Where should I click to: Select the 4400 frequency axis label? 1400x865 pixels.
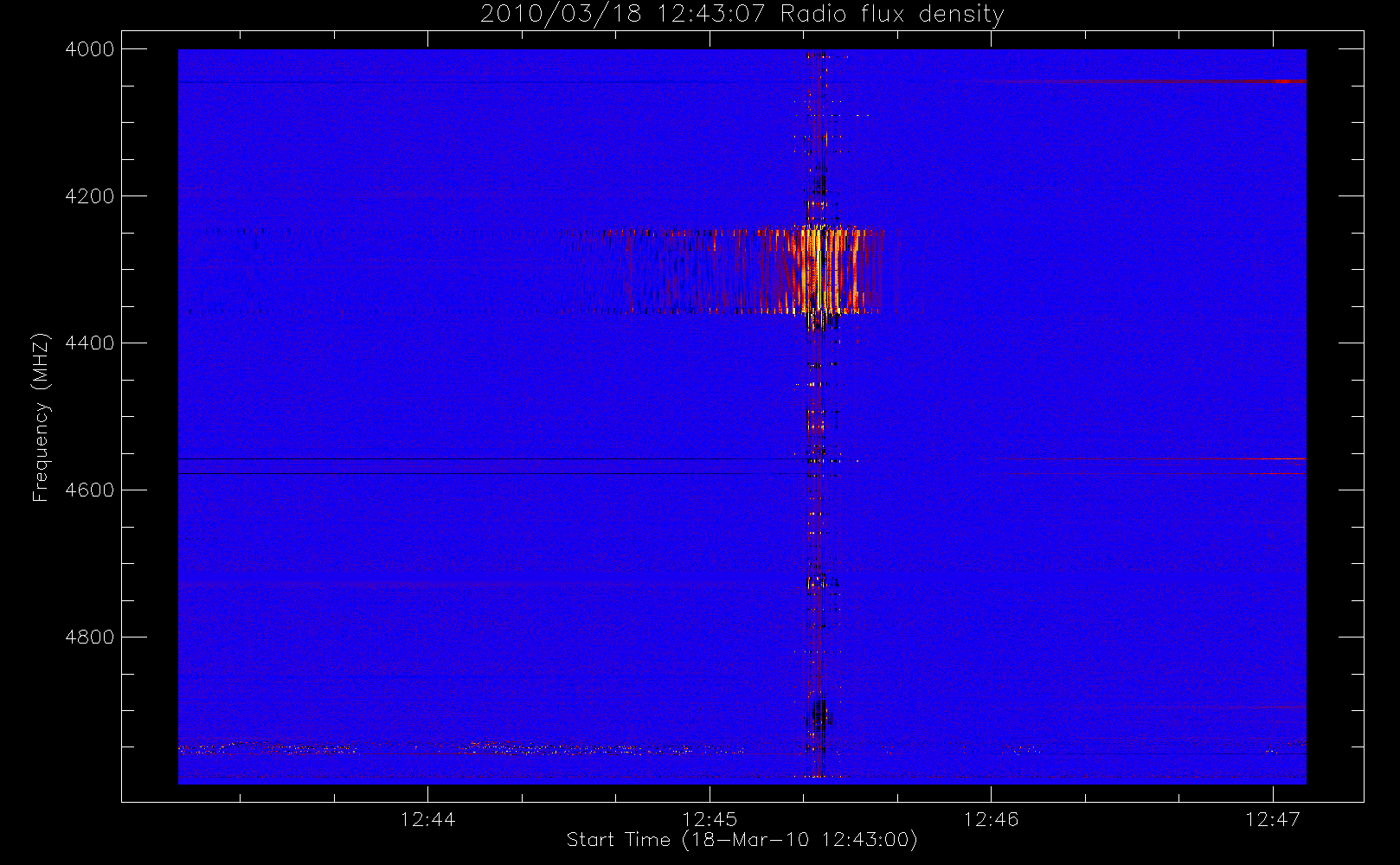coord(90,343)
